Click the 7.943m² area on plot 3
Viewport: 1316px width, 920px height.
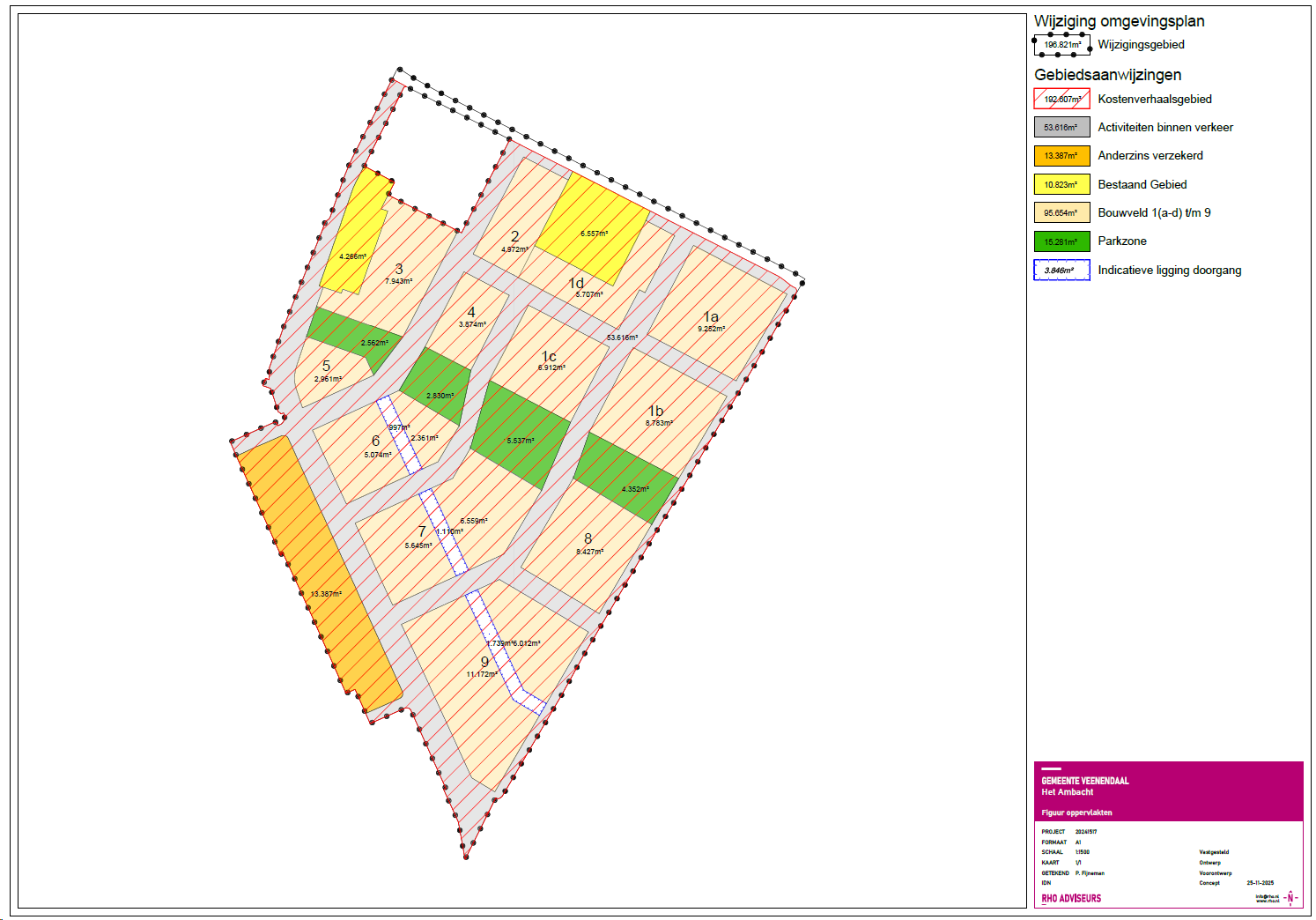pos(398,281)
